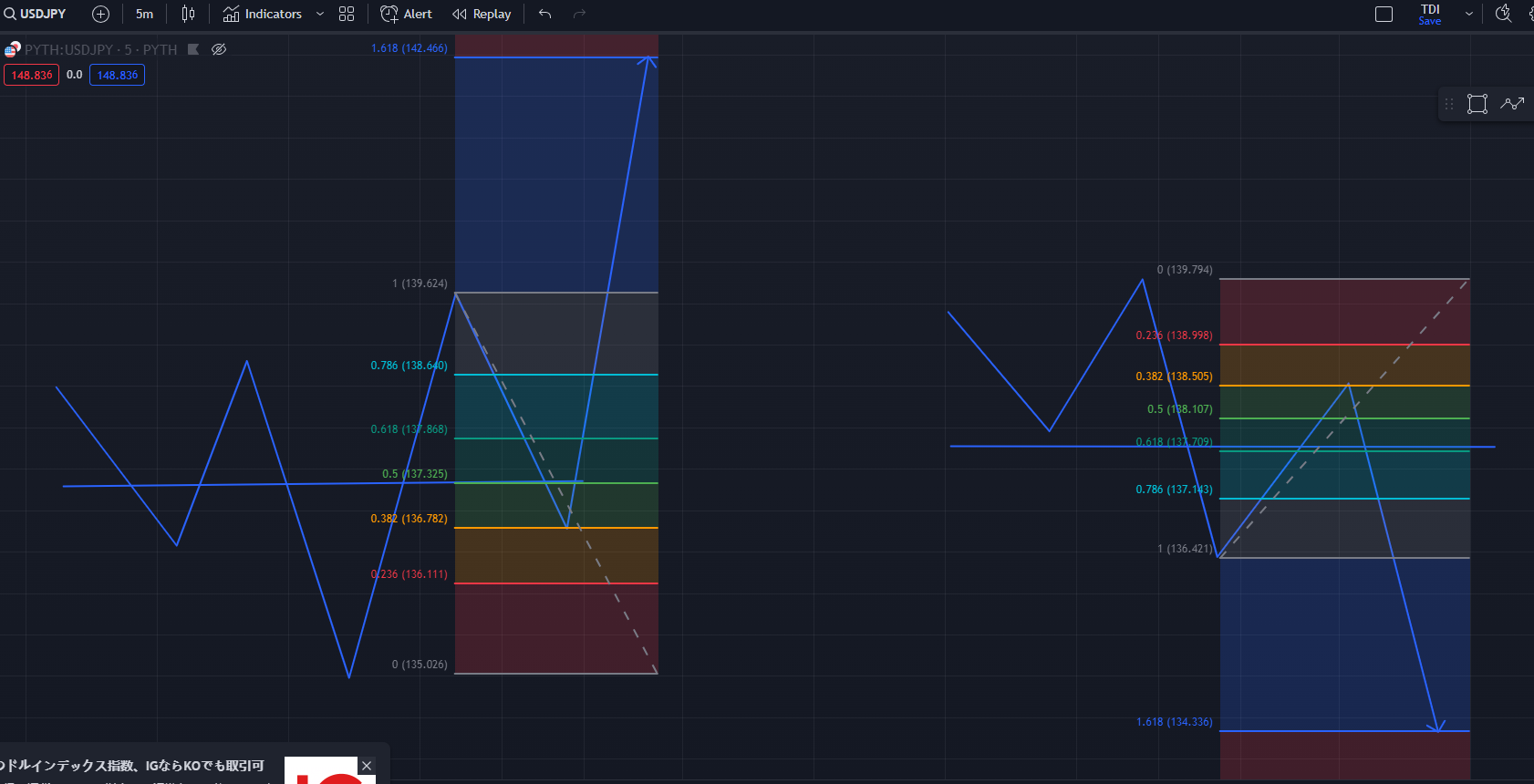Expand the favorite indicators dropdown arrow

pyautogui.click(x=320, y=14)
